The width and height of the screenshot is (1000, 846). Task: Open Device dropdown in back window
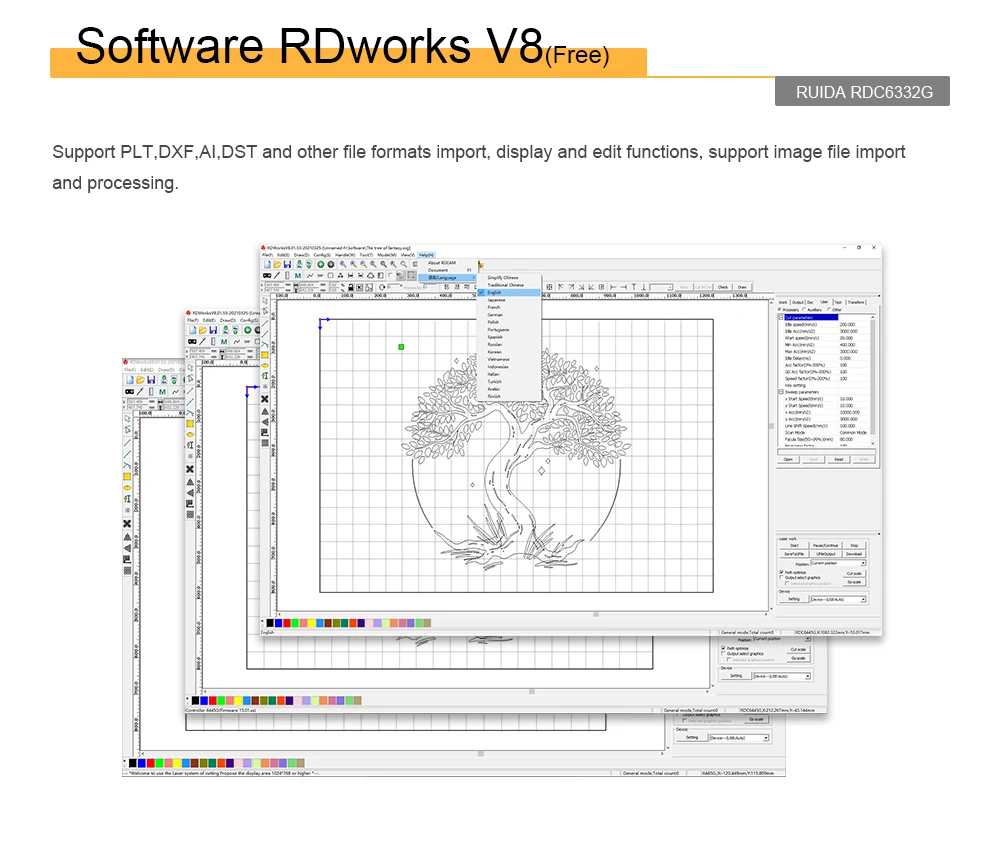point(740,738)
